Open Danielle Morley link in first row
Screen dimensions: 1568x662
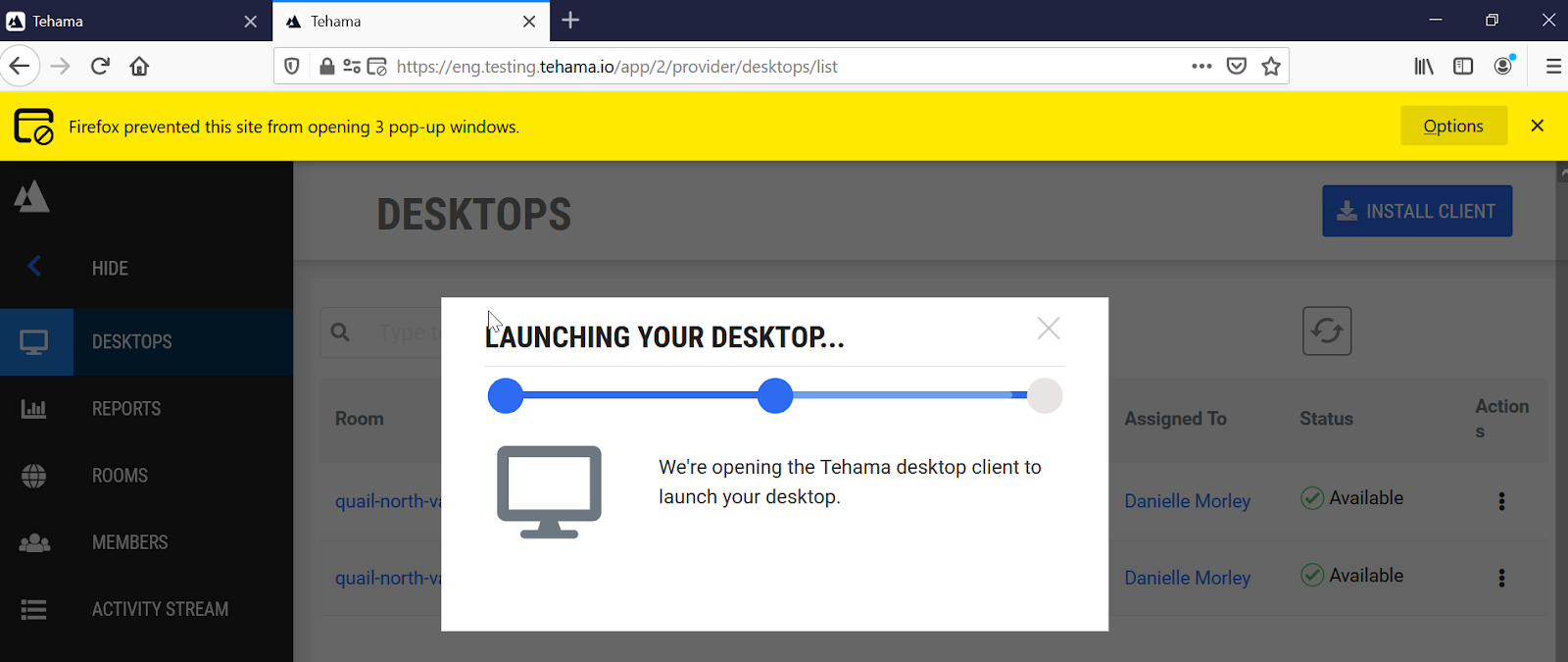(1187, 501)
